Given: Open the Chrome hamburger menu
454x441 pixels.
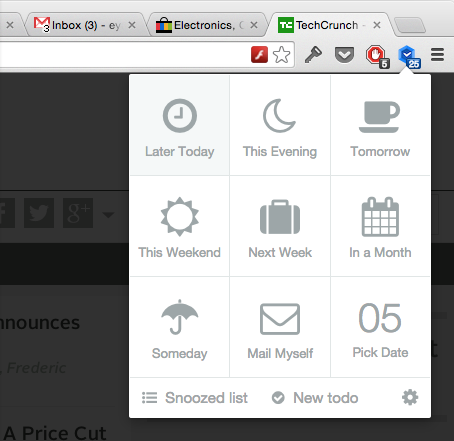Looking at the screenshot, I should [437, 55].
